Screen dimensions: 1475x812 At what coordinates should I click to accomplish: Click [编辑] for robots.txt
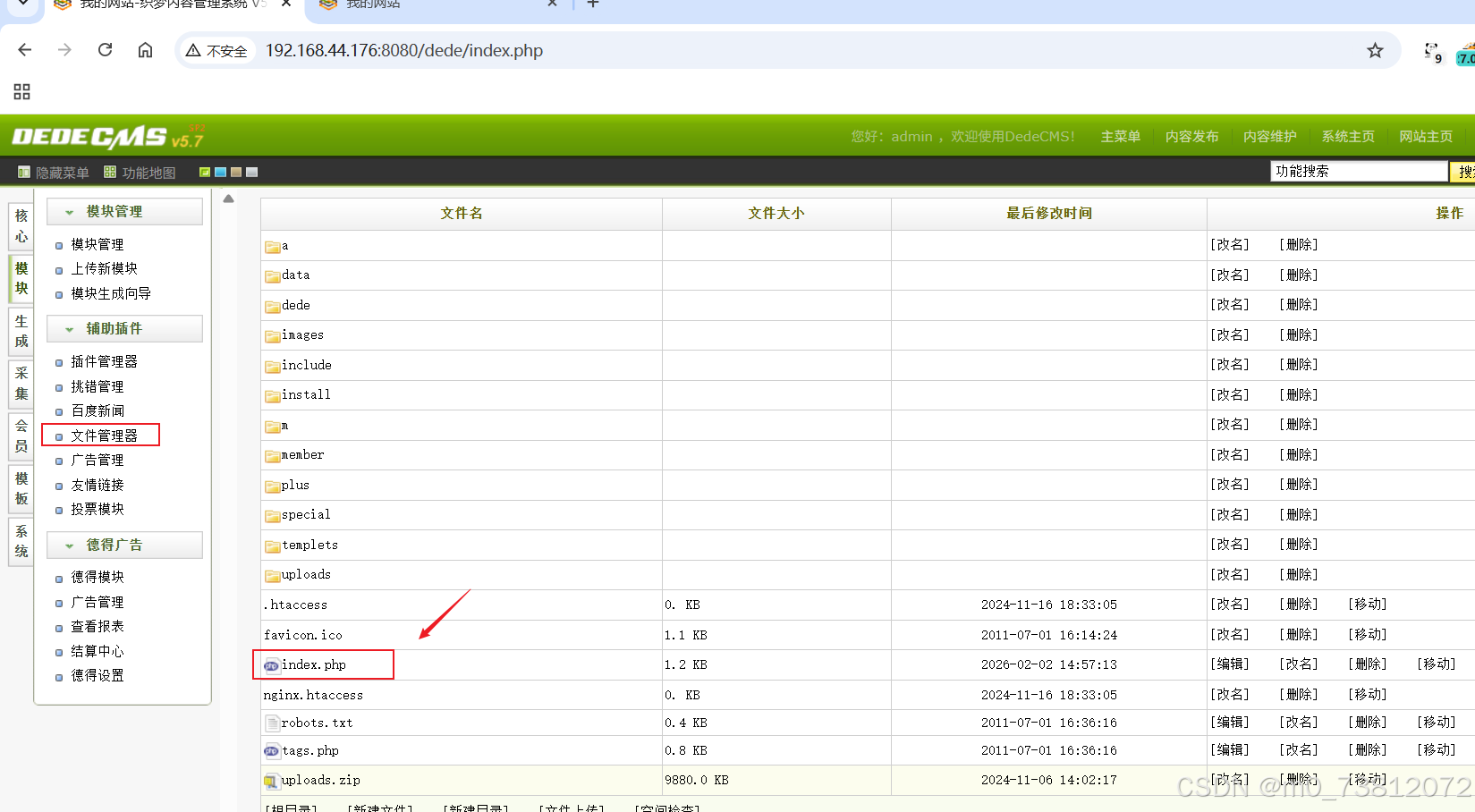pyautogui.click(x=1229, y=722)
